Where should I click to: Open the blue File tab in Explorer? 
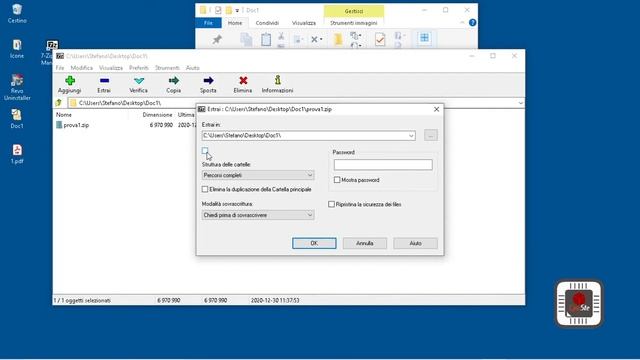pos(208,23)
